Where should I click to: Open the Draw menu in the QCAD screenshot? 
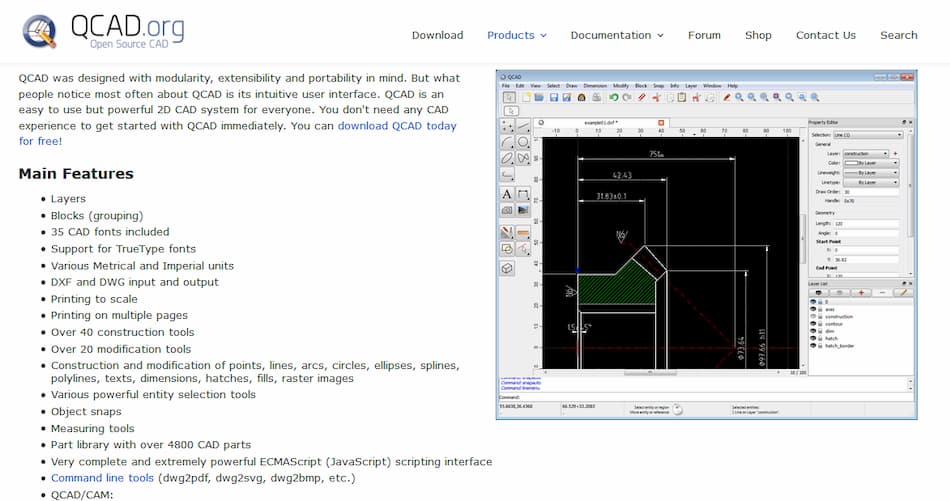pos(571,85)
